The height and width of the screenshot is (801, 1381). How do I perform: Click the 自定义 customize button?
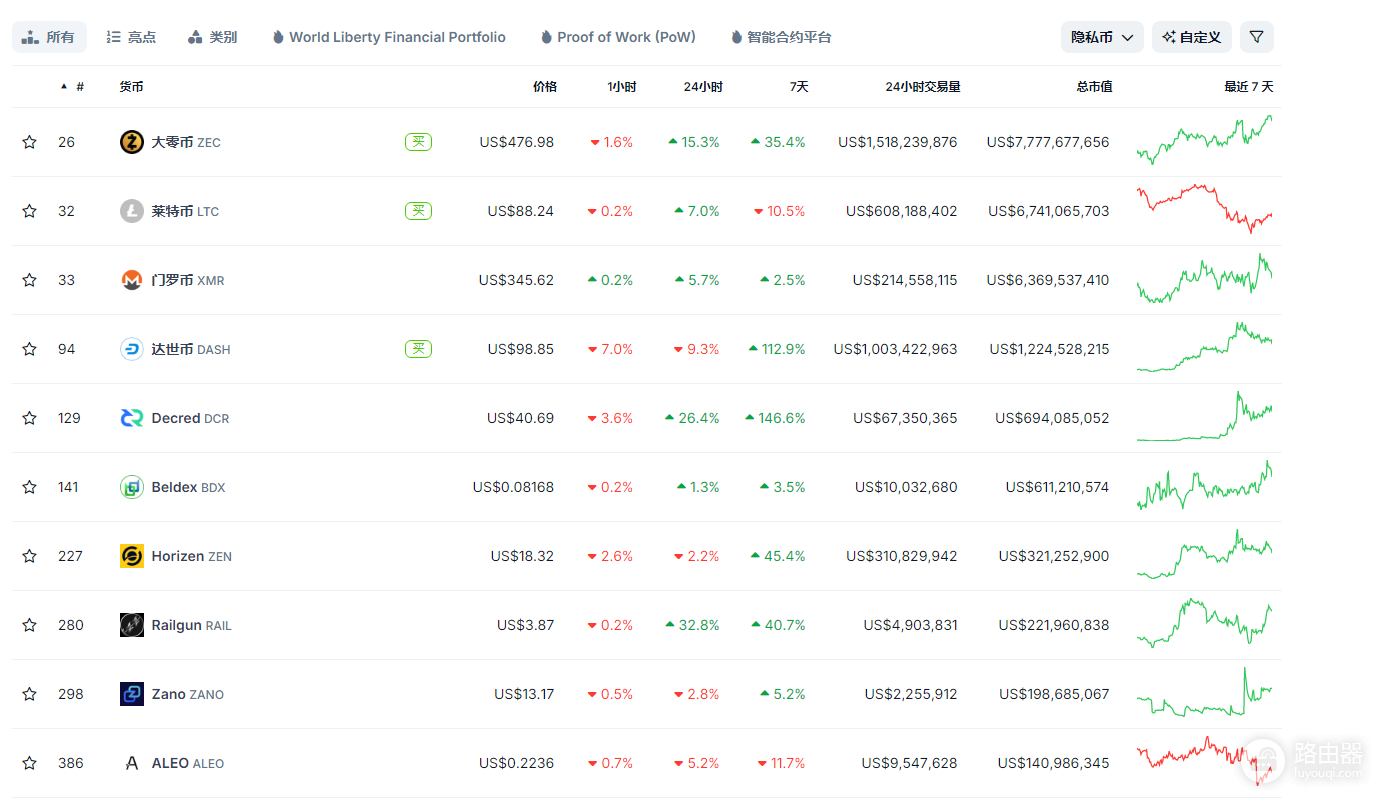(1192, 37)
